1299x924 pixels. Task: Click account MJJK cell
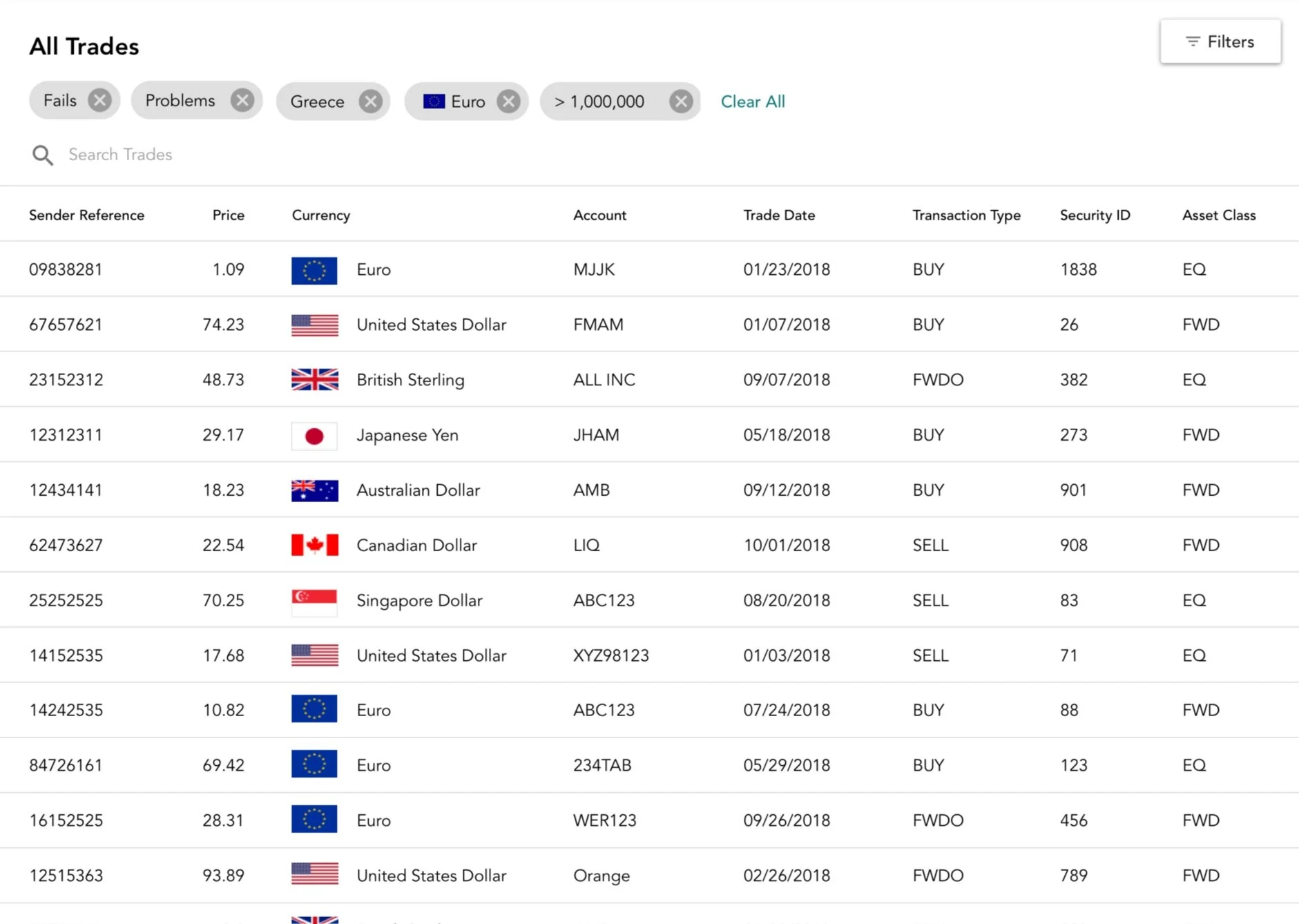(594, 269)
